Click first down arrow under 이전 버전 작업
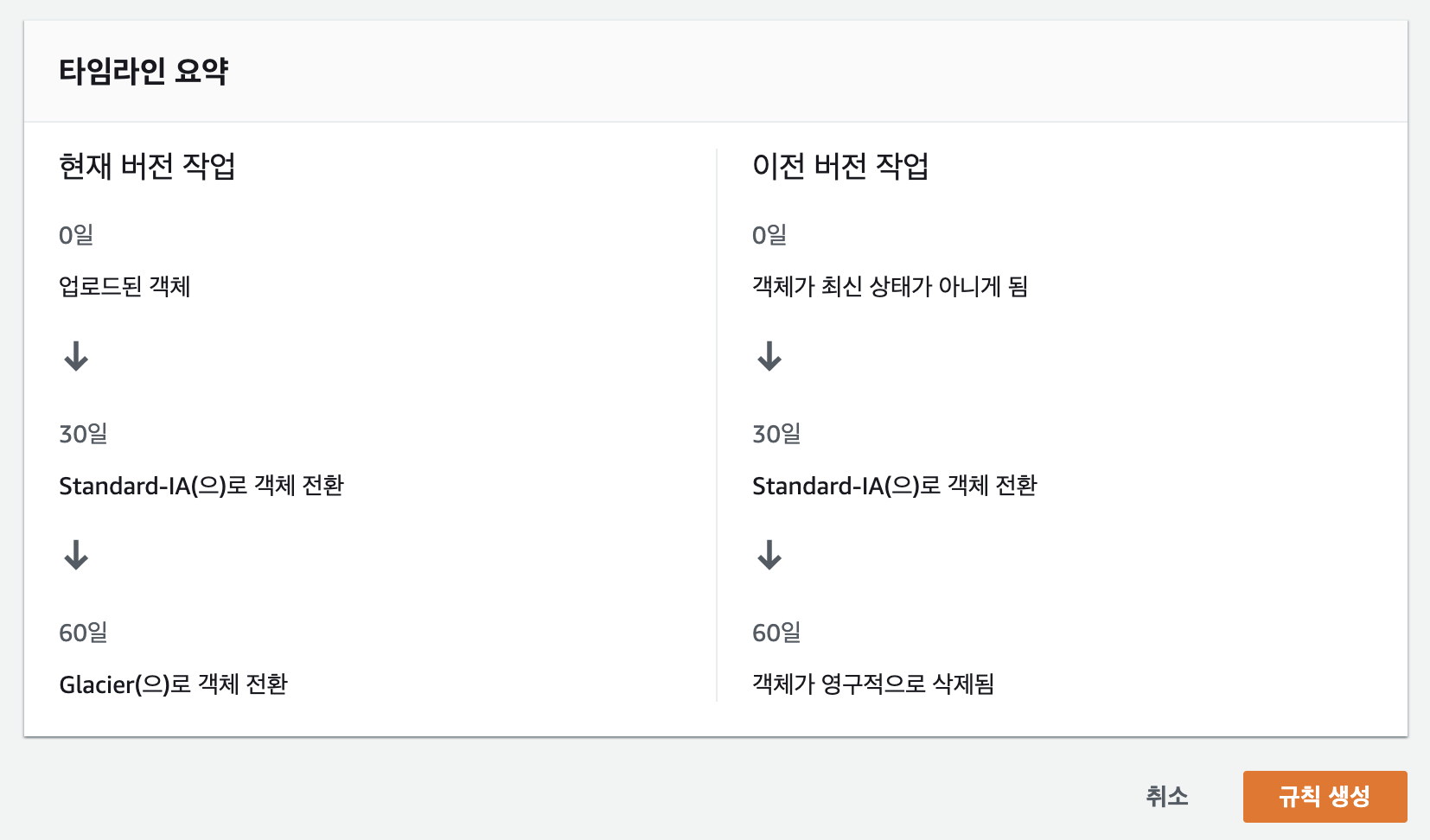The width and height of the screenshot is (1430, 840). (769, 356)
